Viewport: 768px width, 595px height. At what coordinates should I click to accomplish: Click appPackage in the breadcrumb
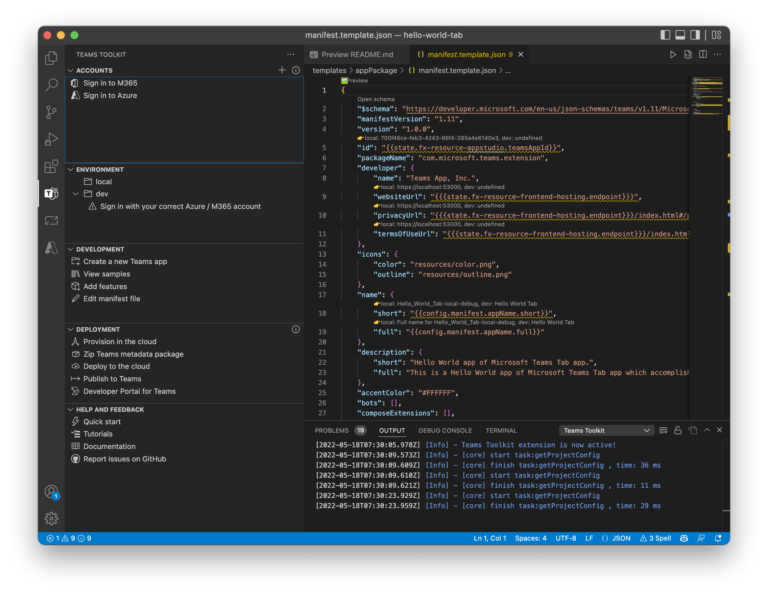tap(376, 71)
